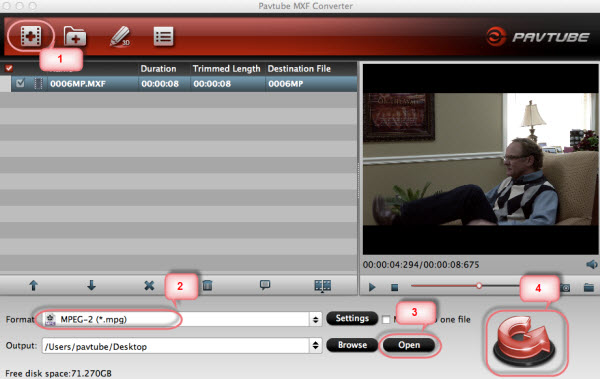This screenshot has width=600, height=379.
Task: Expand the Format dropdown arrows
Action: click(315, 319)
